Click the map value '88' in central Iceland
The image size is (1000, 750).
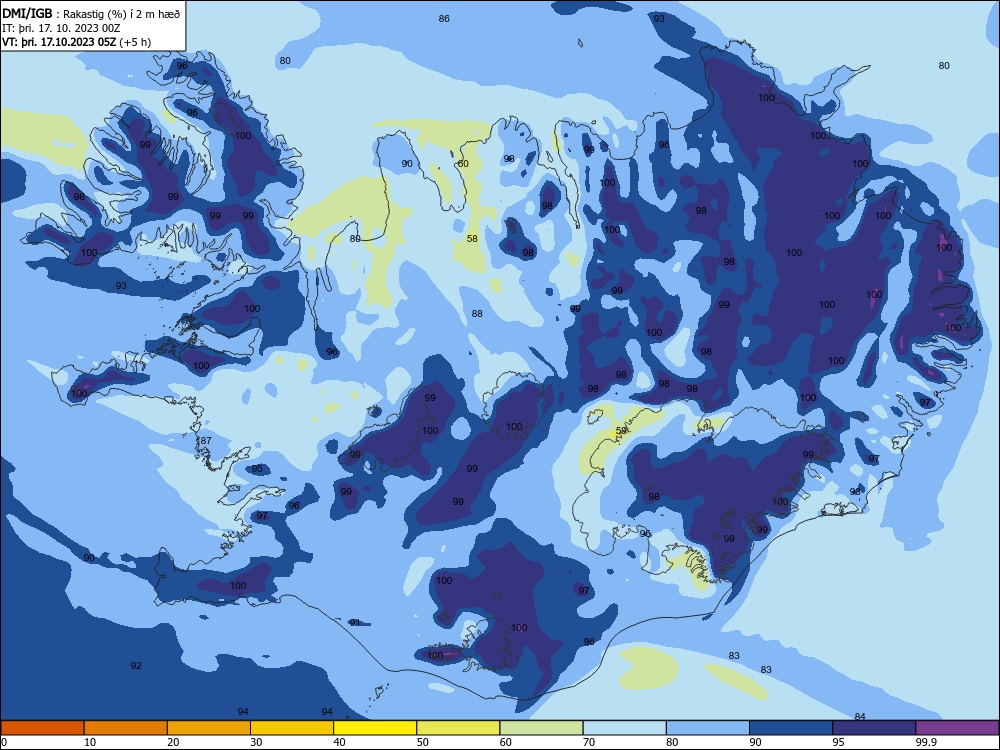point(477,313)
